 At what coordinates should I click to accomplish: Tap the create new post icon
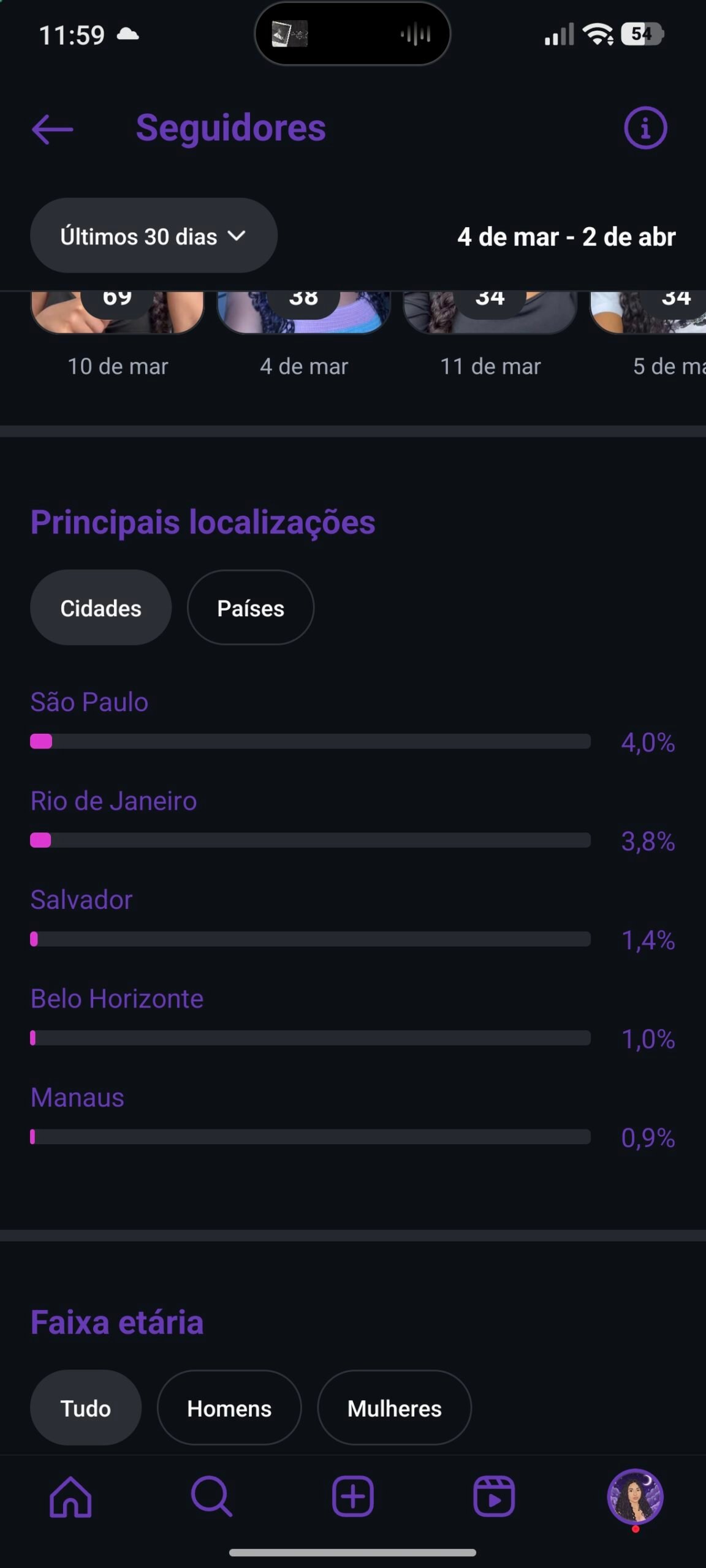353,1496
